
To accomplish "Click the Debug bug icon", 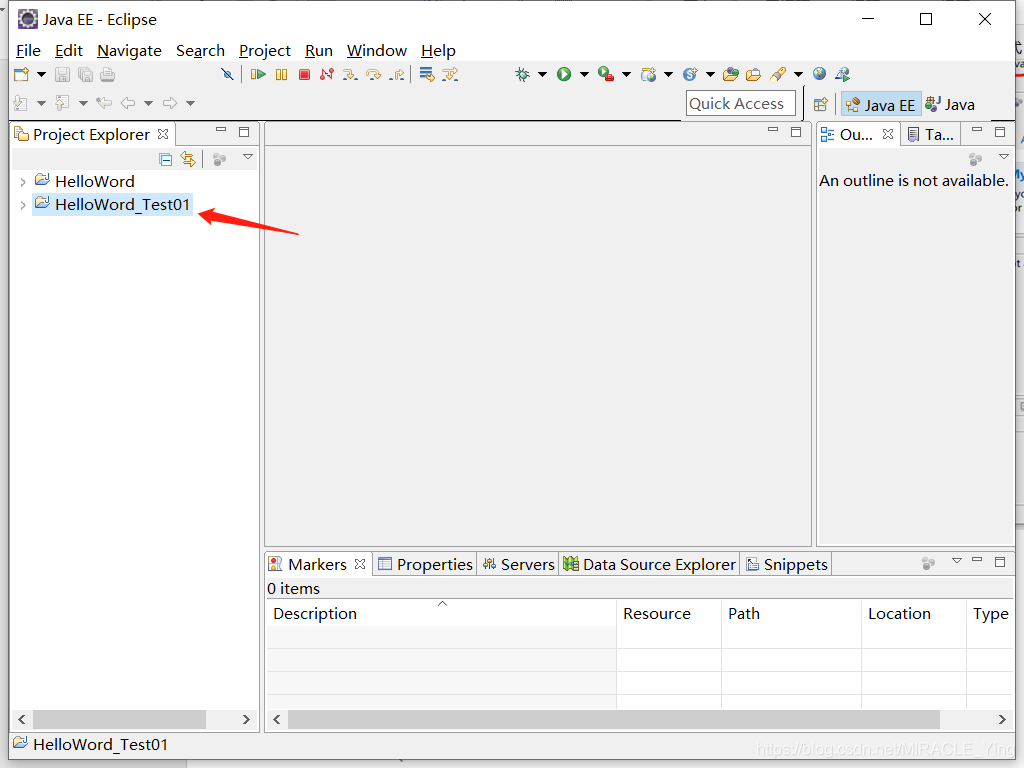I will pyautogui.click(x=522, y=74).
